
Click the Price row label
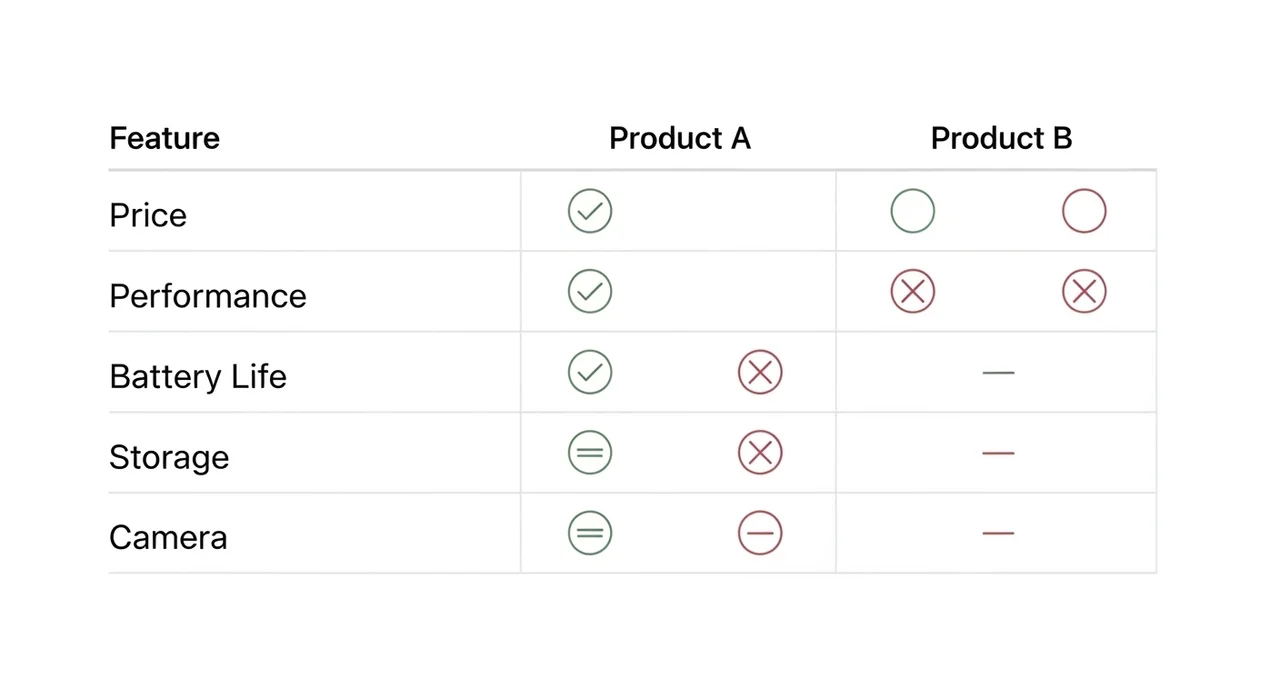[x=148, y=215]
